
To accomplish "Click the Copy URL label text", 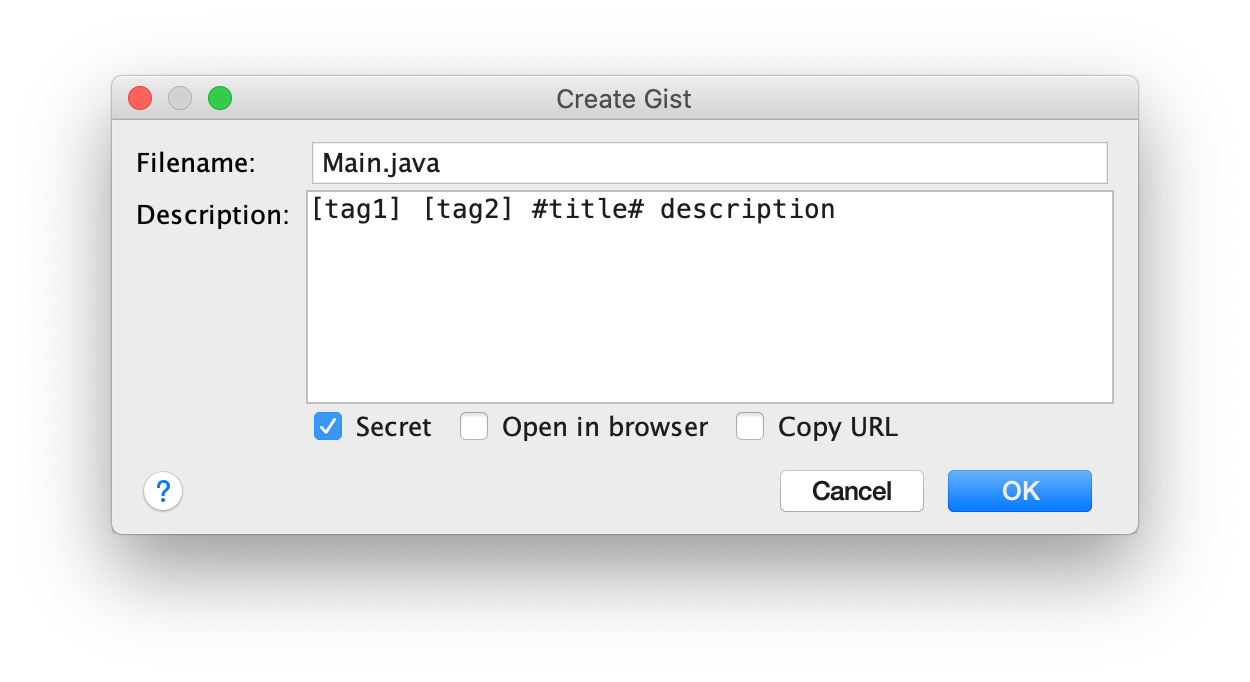I will pos(837,427).
